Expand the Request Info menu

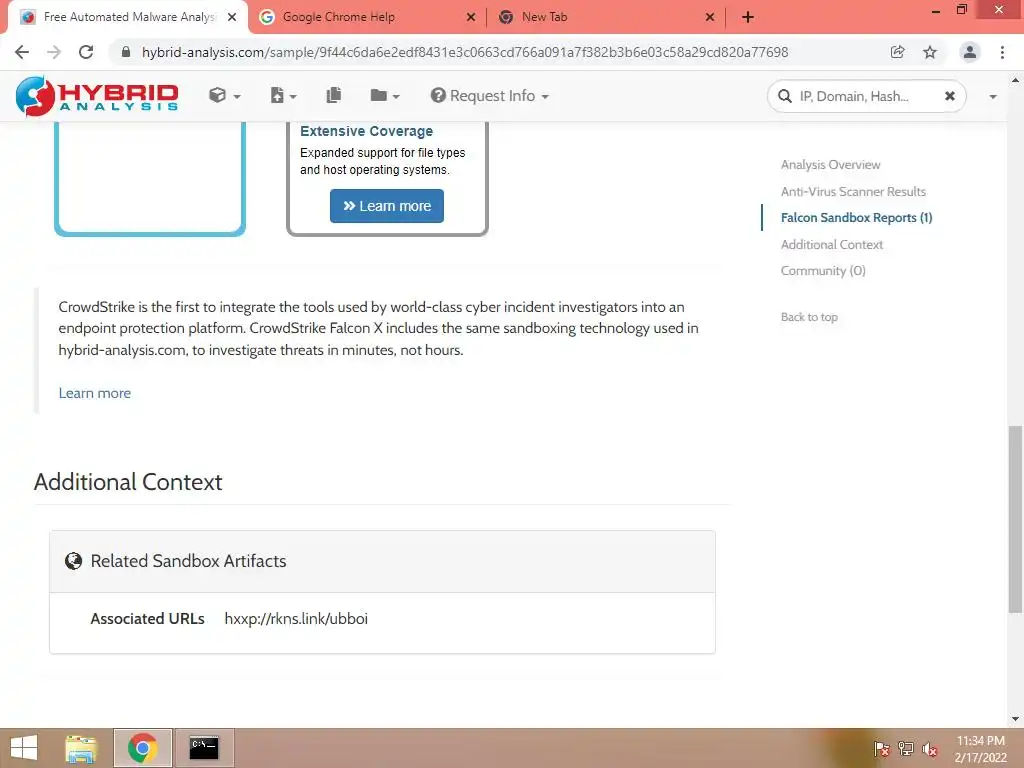489,96
